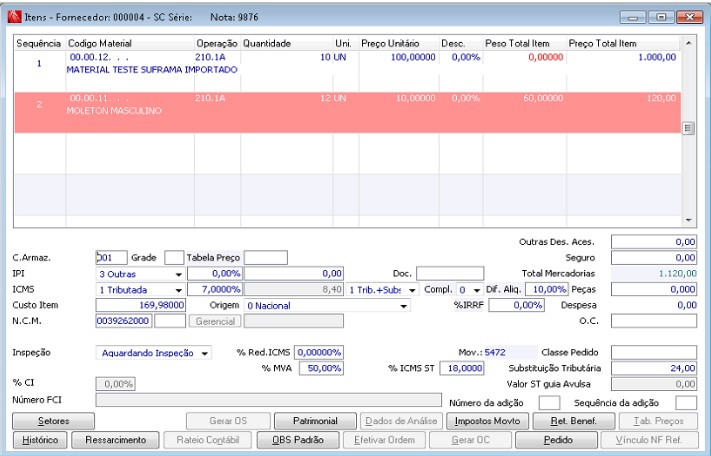Screen dimensions: 711x456
Task: Click the % ICMS ST field 18,0000
Action: [462, 368]
